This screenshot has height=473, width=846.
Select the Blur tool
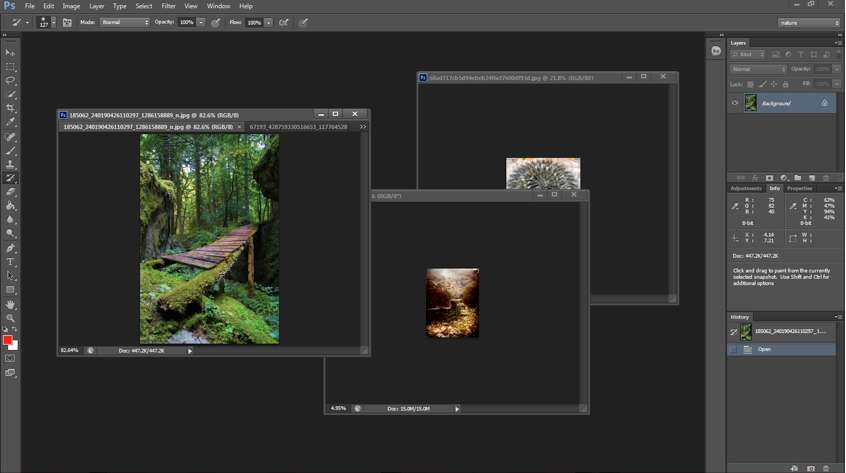tap(10, 220)
